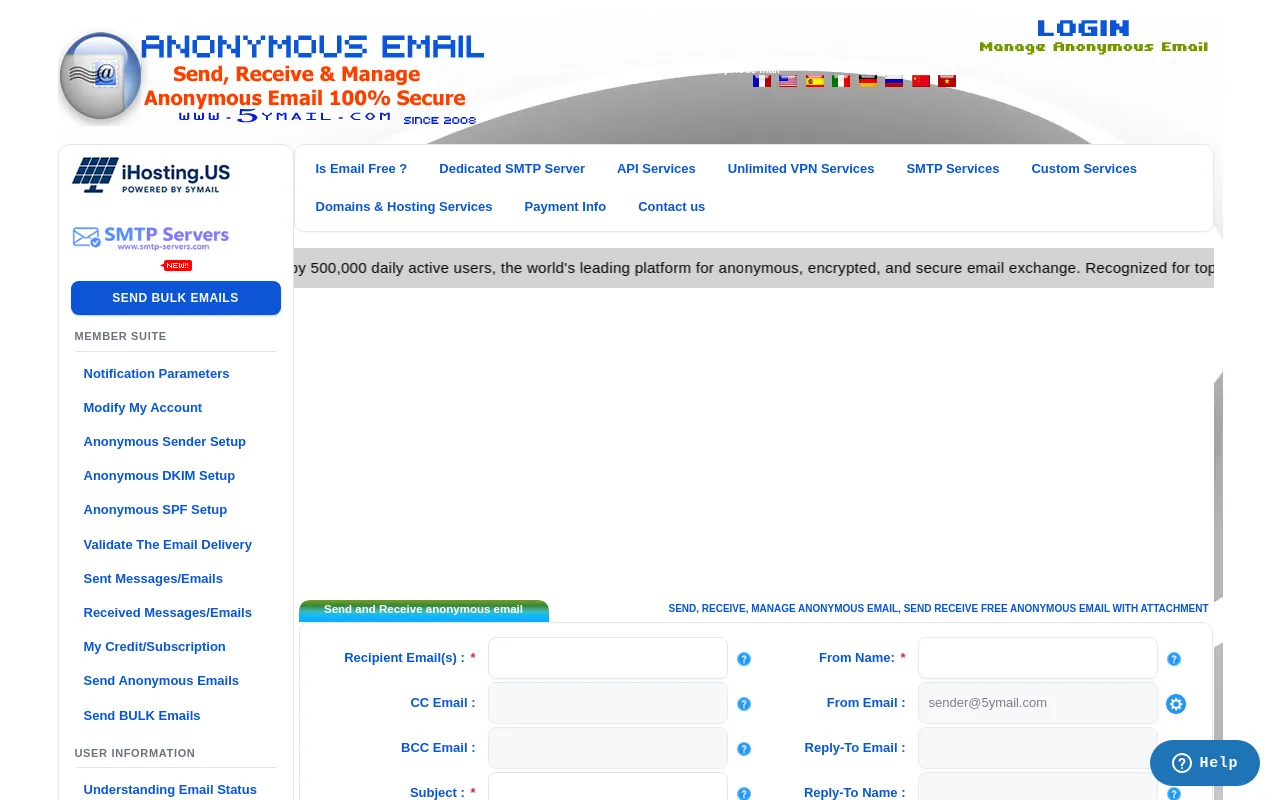1280x800 pixels.
Task: Focus the CC Email field
Action: coord(608,703)
